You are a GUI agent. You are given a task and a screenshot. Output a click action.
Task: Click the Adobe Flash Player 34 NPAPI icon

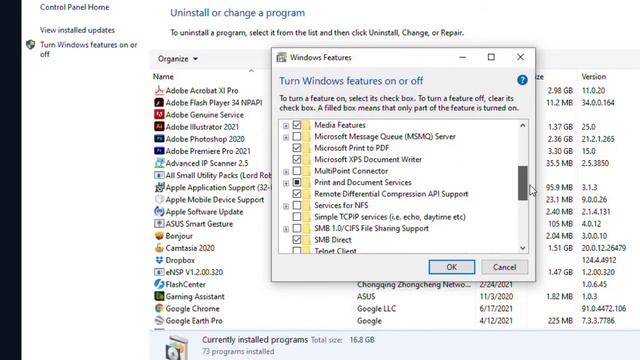pos(159,102)
